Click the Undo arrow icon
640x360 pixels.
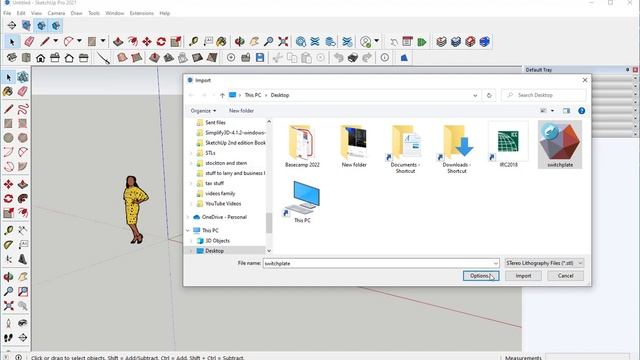tap(338, 58)
